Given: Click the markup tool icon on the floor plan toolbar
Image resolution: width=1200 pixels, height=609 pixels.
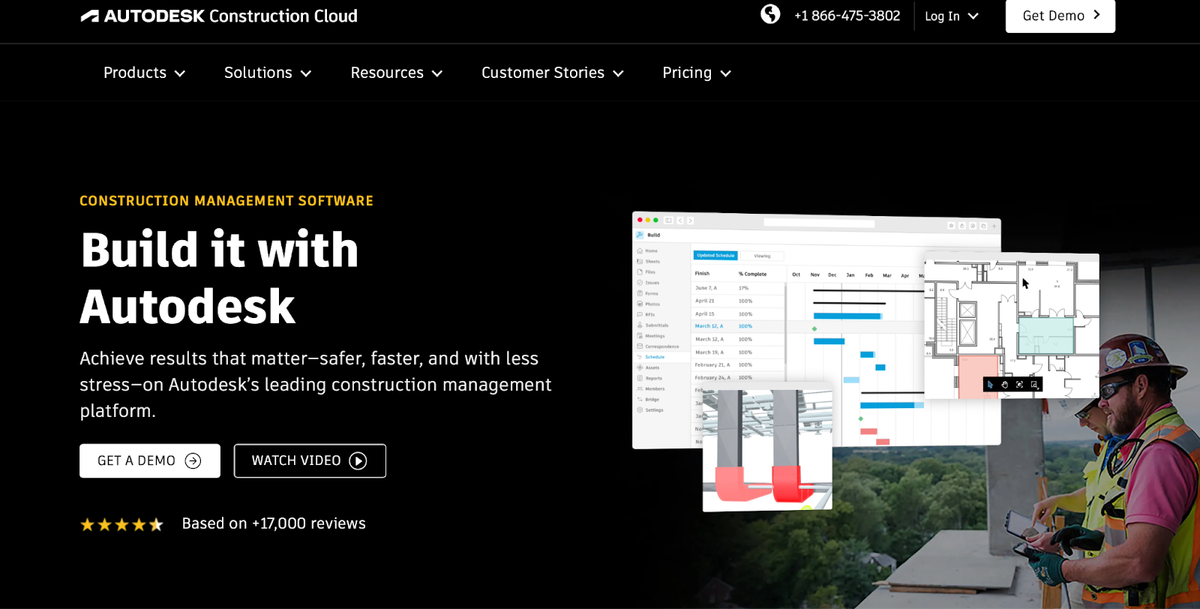Looking at the screenshot, I should (x=1034, y=384).
